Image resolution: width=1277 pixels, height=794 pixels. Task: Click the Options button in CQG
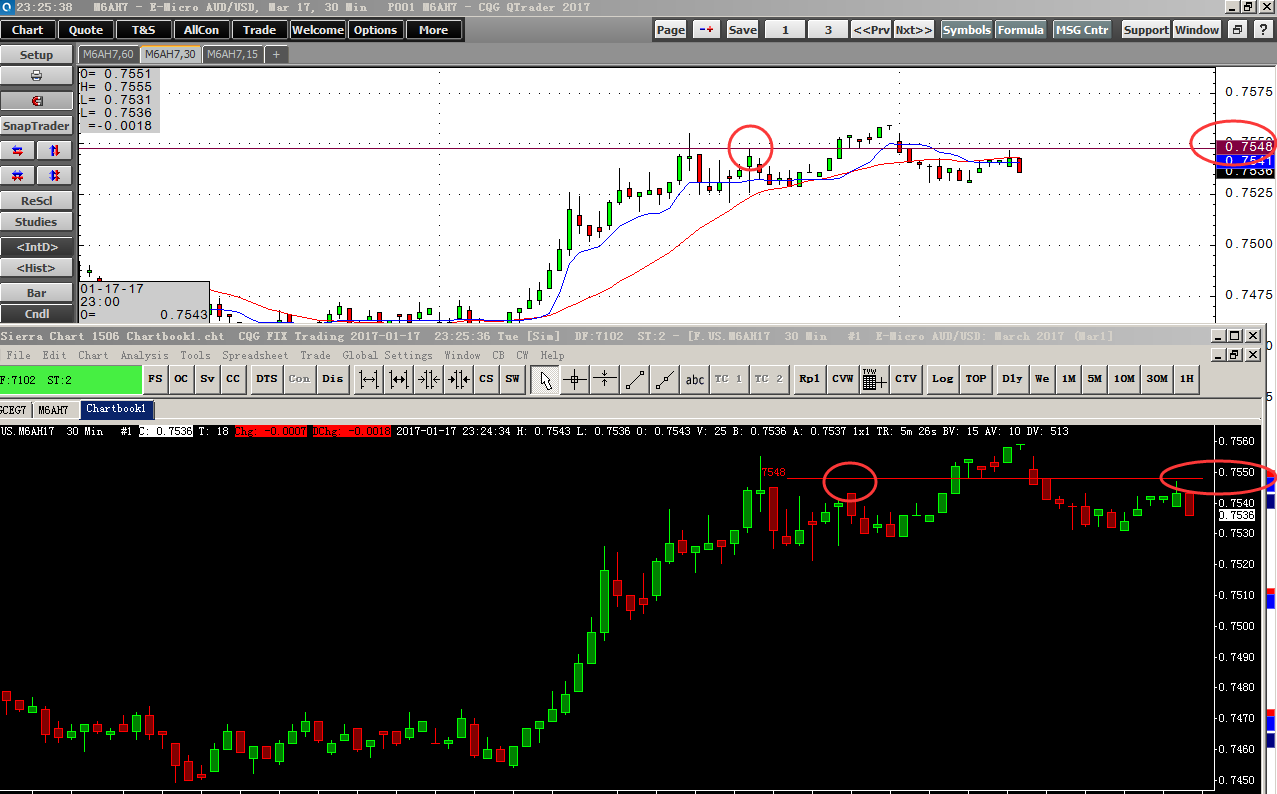pos(376,30)
